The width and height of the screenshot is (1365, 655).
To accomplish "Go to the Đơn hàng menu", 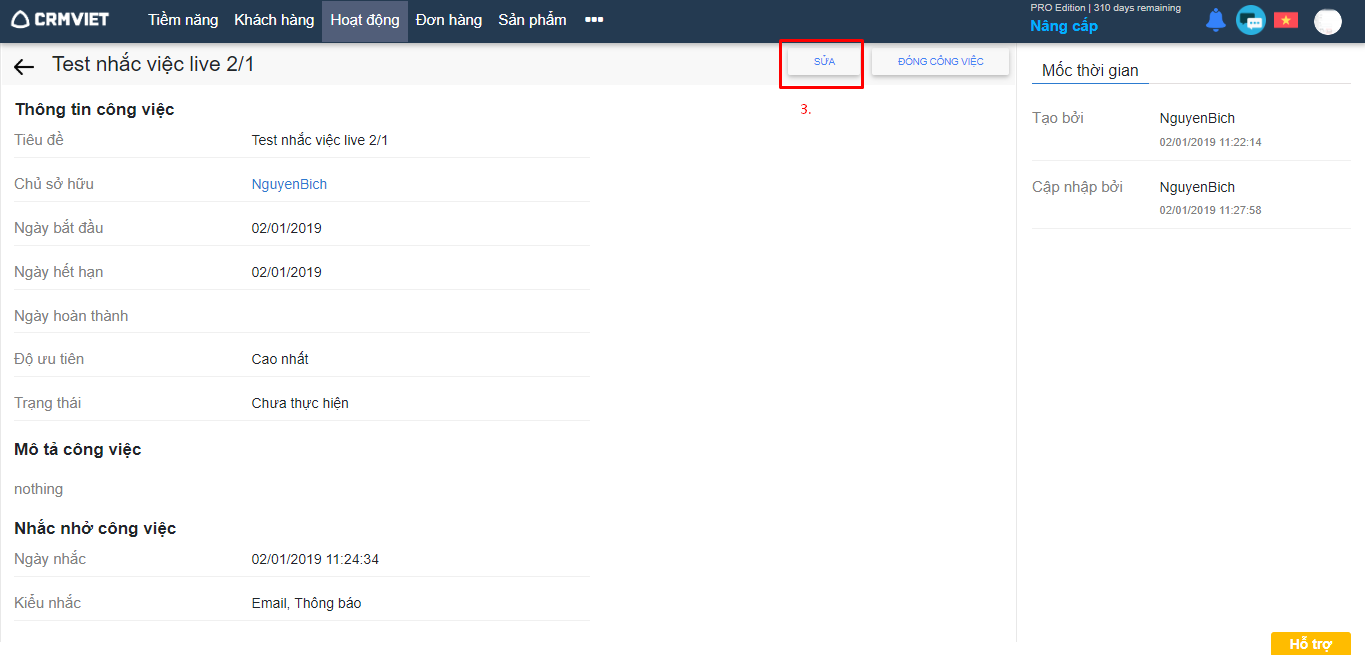I will point(449,20).
